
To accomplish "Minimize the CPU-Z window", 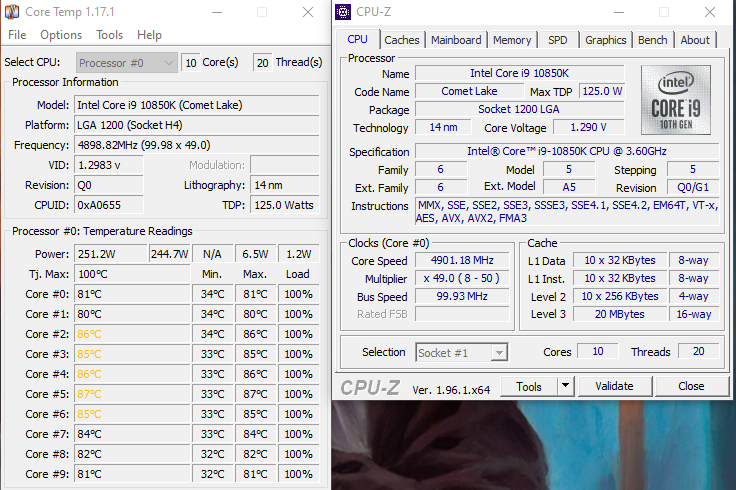I will [619, 12].
